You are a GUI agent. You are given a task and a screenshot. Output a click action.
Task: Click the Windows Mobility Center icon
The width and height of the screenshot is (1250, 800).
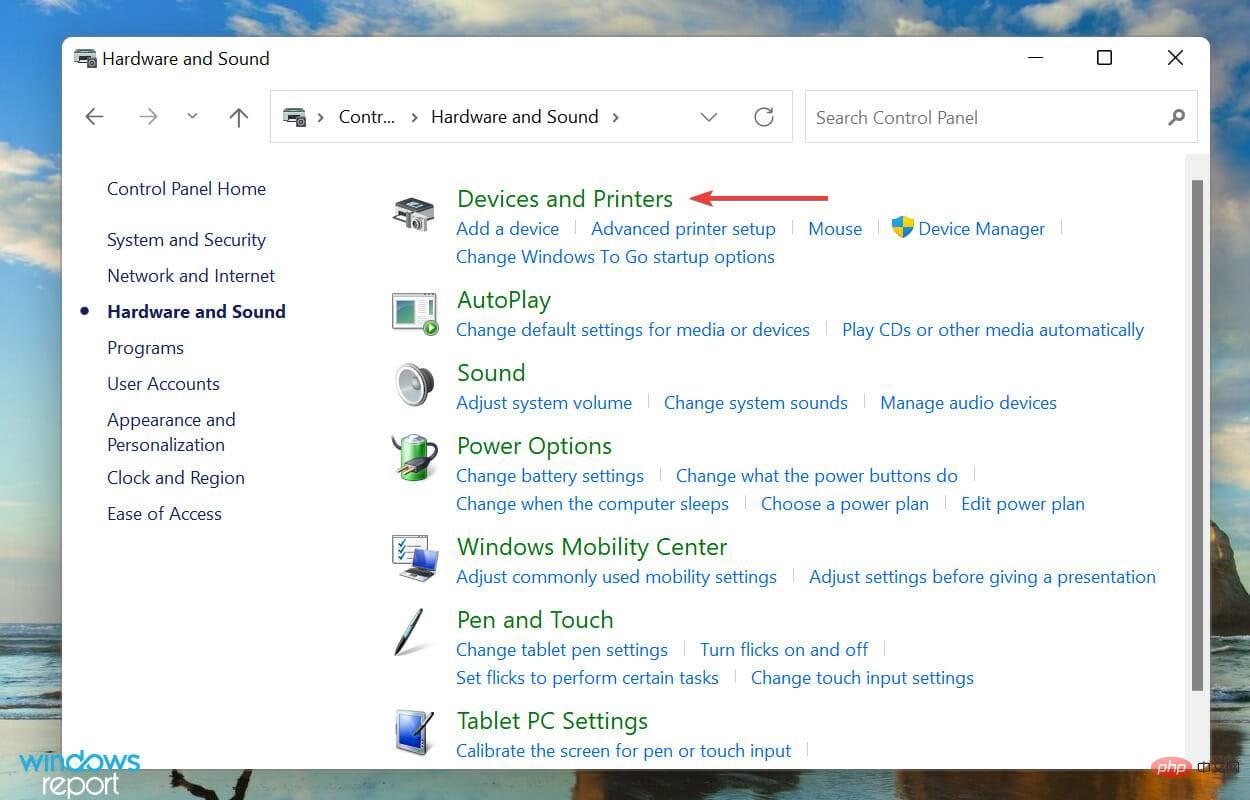[x=415, y=560]
